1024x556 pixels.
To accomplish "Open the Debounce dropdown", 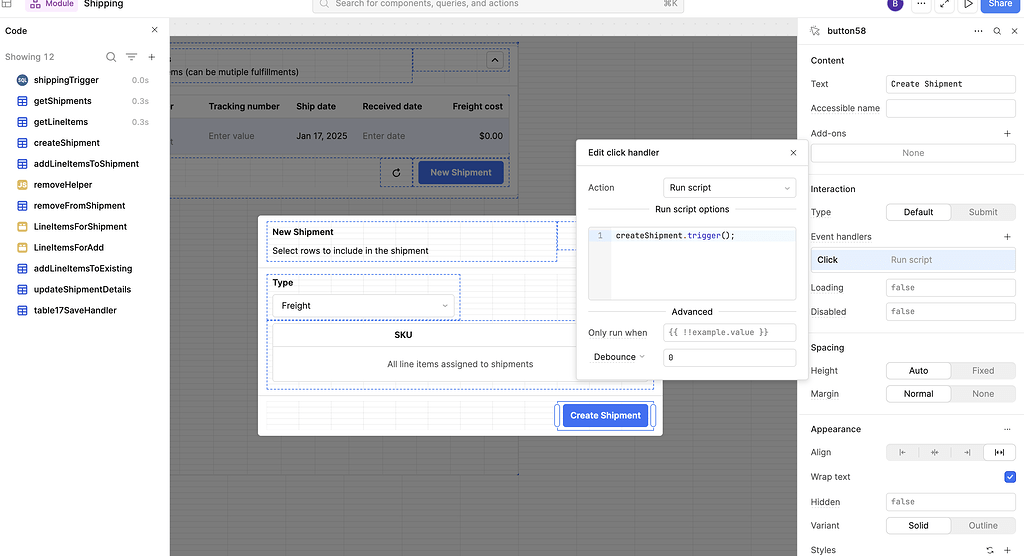I will (x=618, y=357).
